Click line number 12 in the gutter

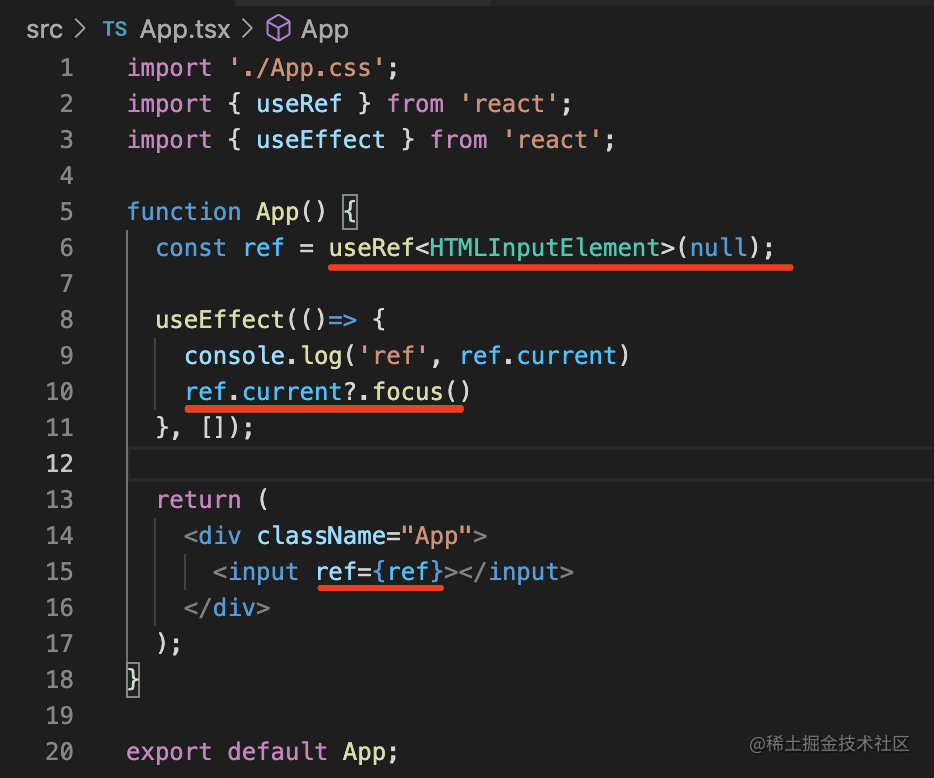coord(60,463)
